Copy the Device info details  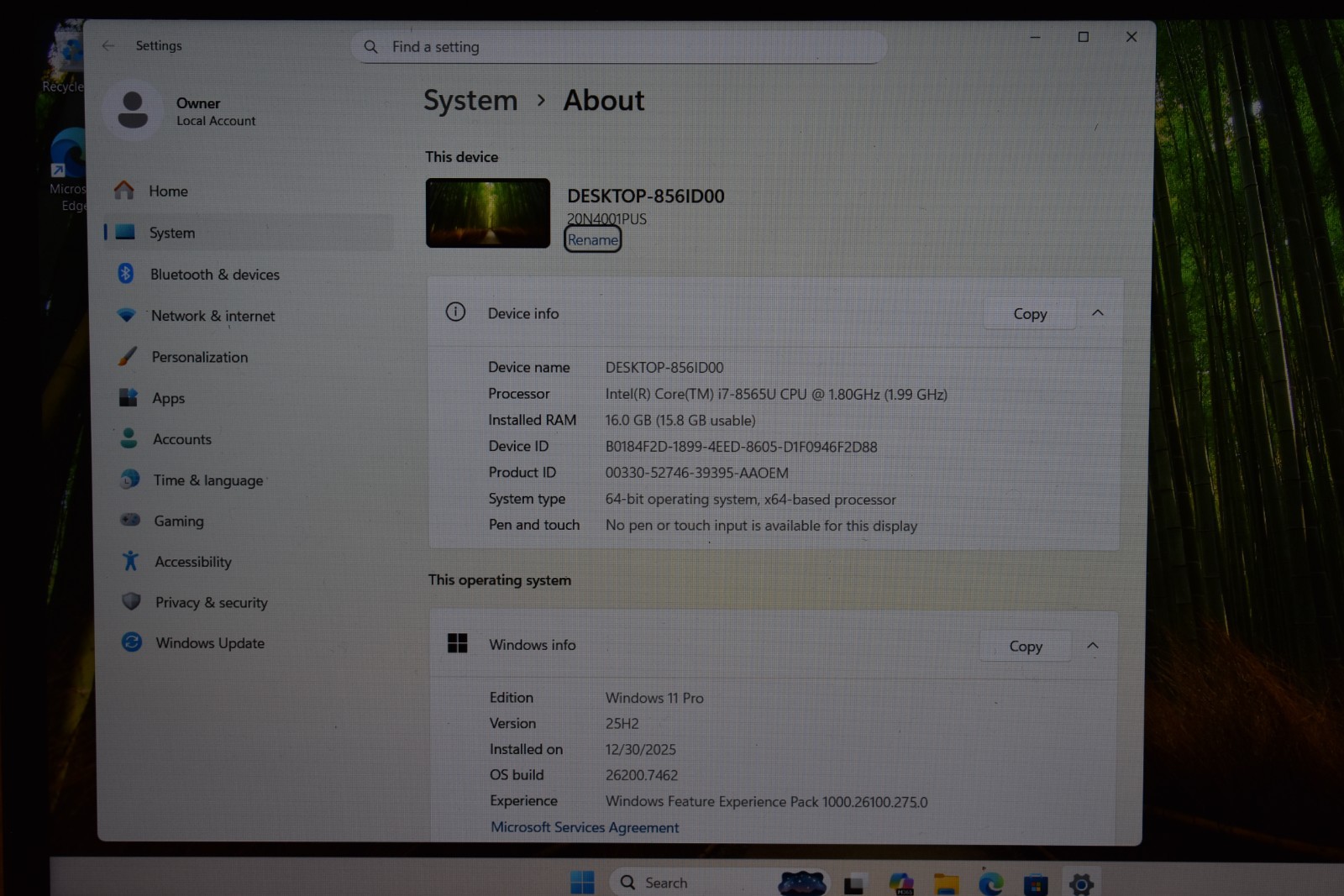tap(1030, 313)
